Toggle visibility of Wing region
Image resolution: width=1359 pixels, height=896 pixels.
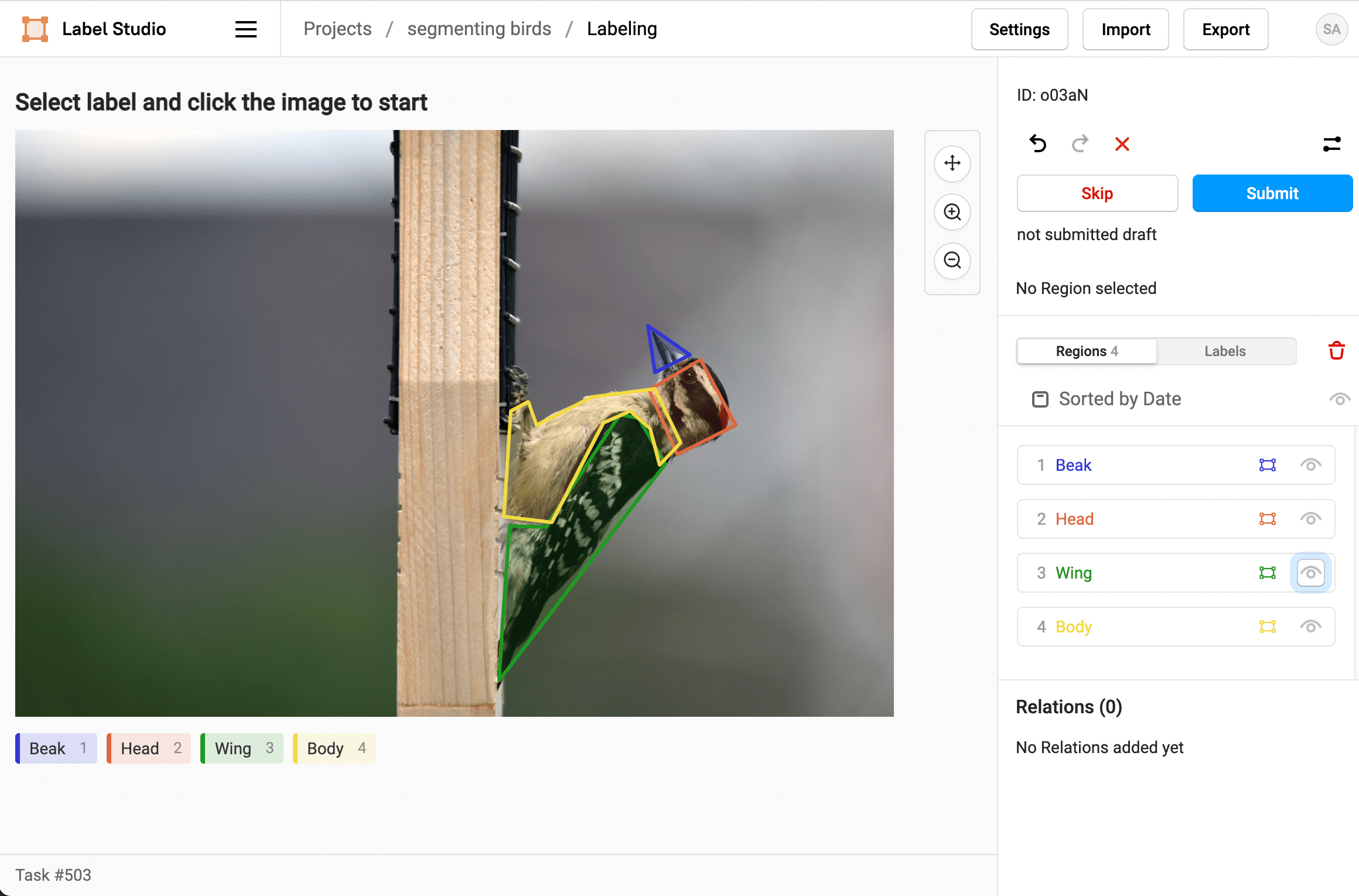point(1311,572)
